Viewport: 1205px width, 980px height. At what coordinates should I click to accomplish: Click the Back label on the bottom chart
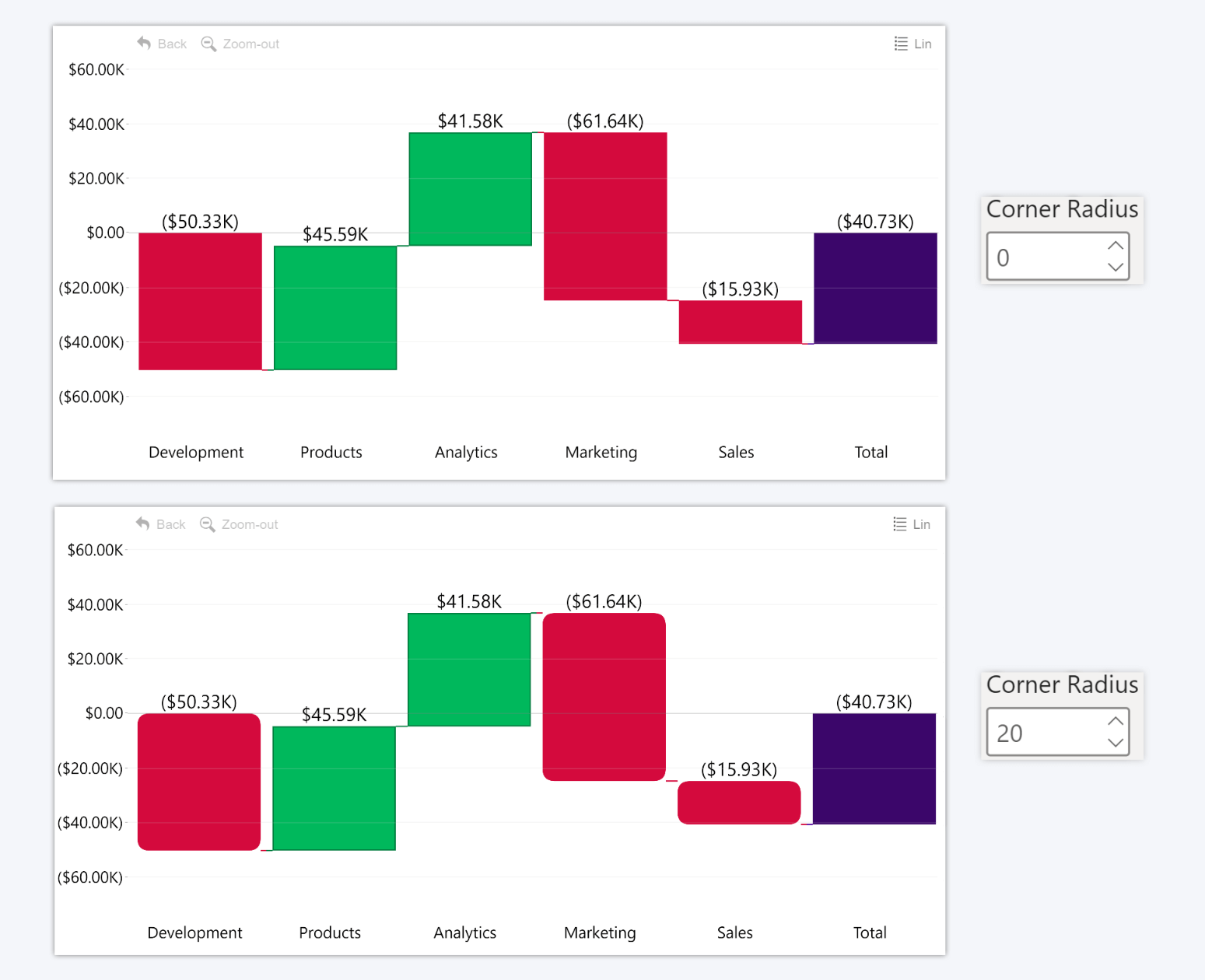[x=170, y=524]
